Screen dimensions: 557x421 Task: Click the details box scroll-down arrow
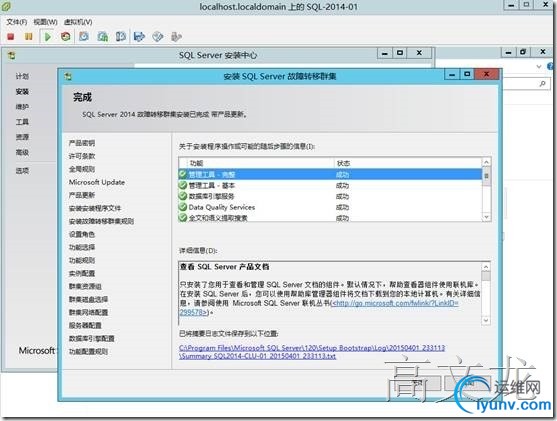coord(486,320)
